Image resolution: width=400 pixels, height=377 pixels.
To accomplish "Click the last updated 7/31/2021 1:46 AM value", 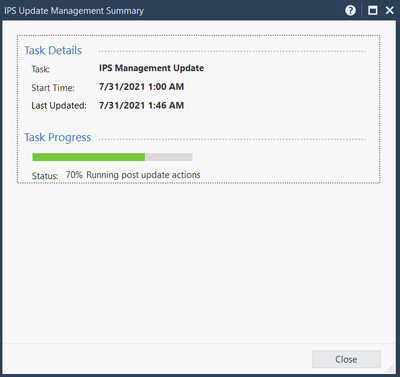I will pyautogui.click(x=141, y=105).
